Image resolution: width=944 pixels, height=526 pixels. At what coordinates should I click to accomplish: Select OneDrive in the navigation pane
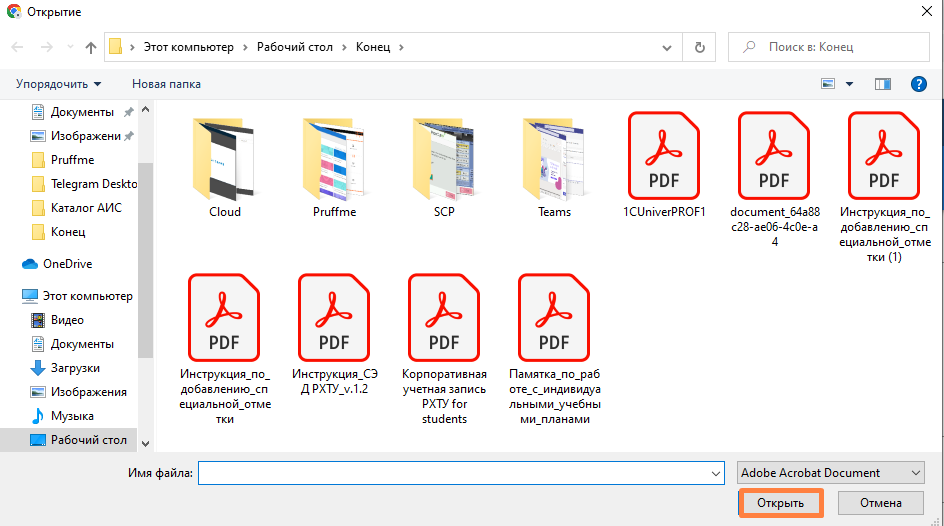click(x=68, y=264)
